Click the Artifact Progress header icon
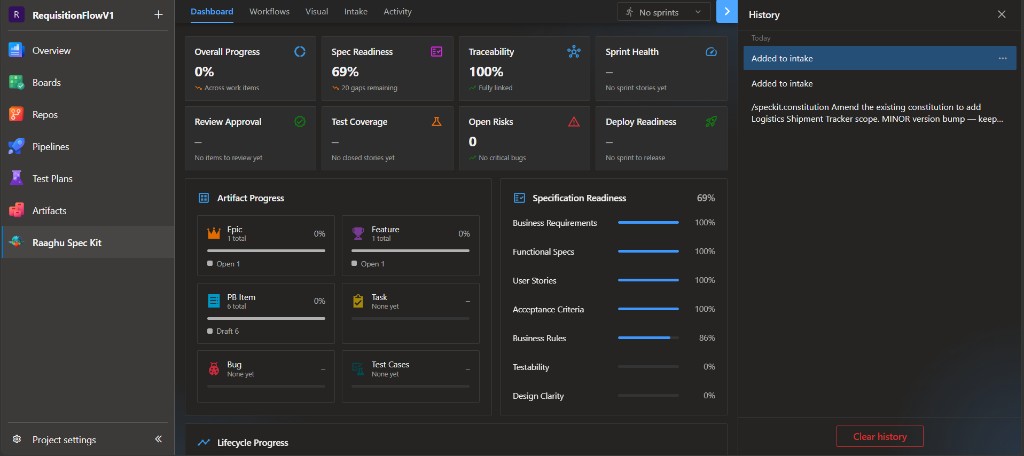Screen dimensions: 1024x456 [x=204, y=198]
